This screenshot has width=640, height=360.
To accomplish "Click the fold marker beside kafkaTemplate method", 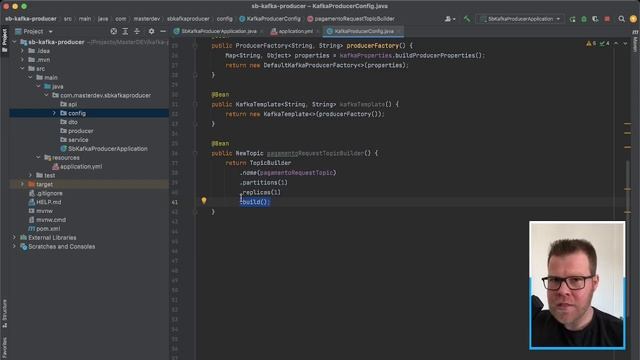I will coord(195,104).
